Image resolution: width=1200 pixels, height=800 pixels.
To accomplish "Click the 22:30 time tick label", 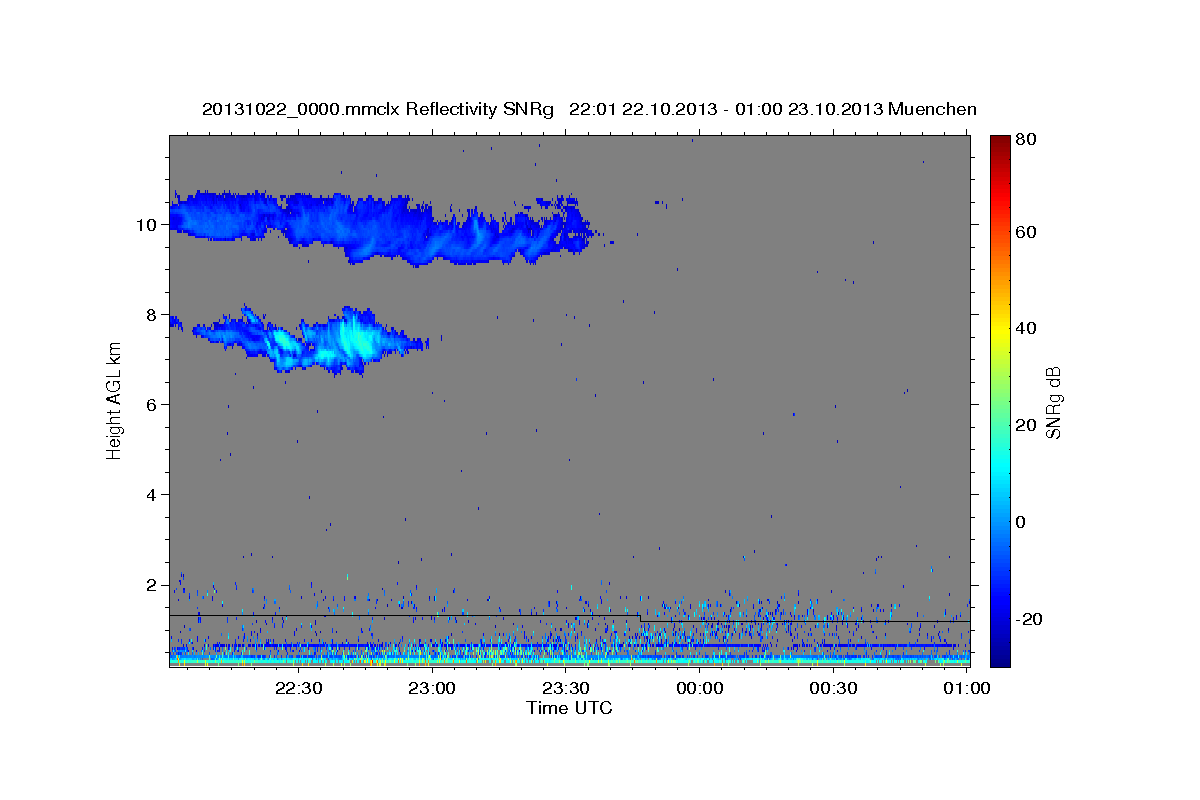I will pyautogui.click(x=298, y=688).
